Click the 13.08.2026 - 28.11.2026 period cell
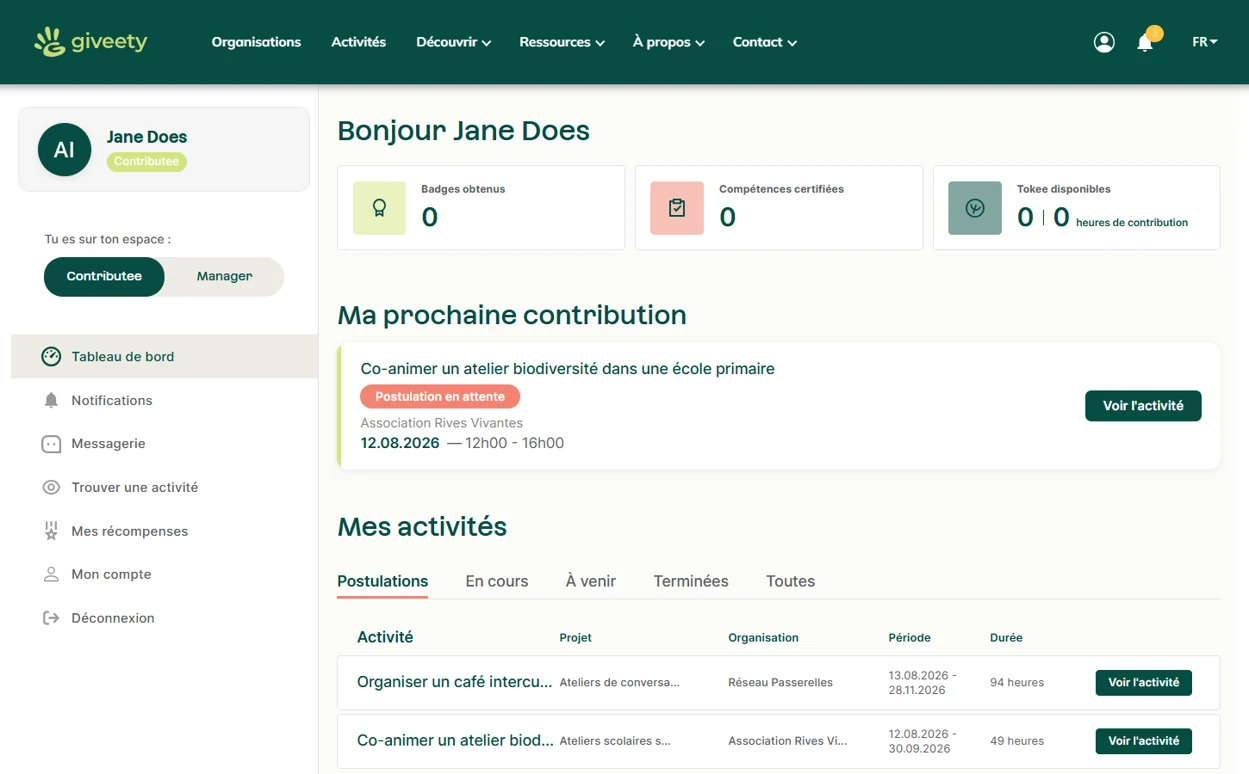Image resolution: width=1249 pixels, height=774 pixels. [x=923, y=683]
